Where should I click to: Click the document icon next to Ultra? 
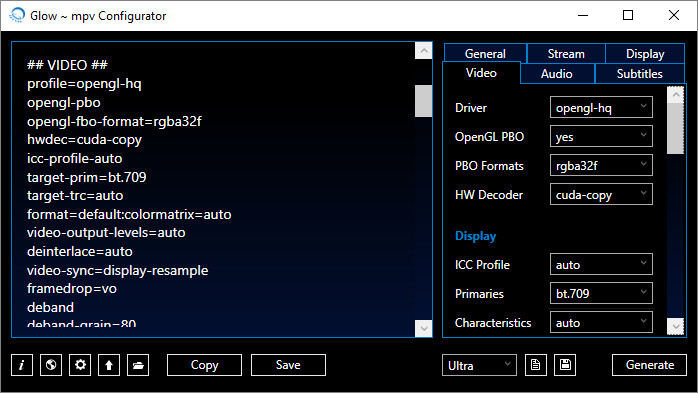click(536, 365)
